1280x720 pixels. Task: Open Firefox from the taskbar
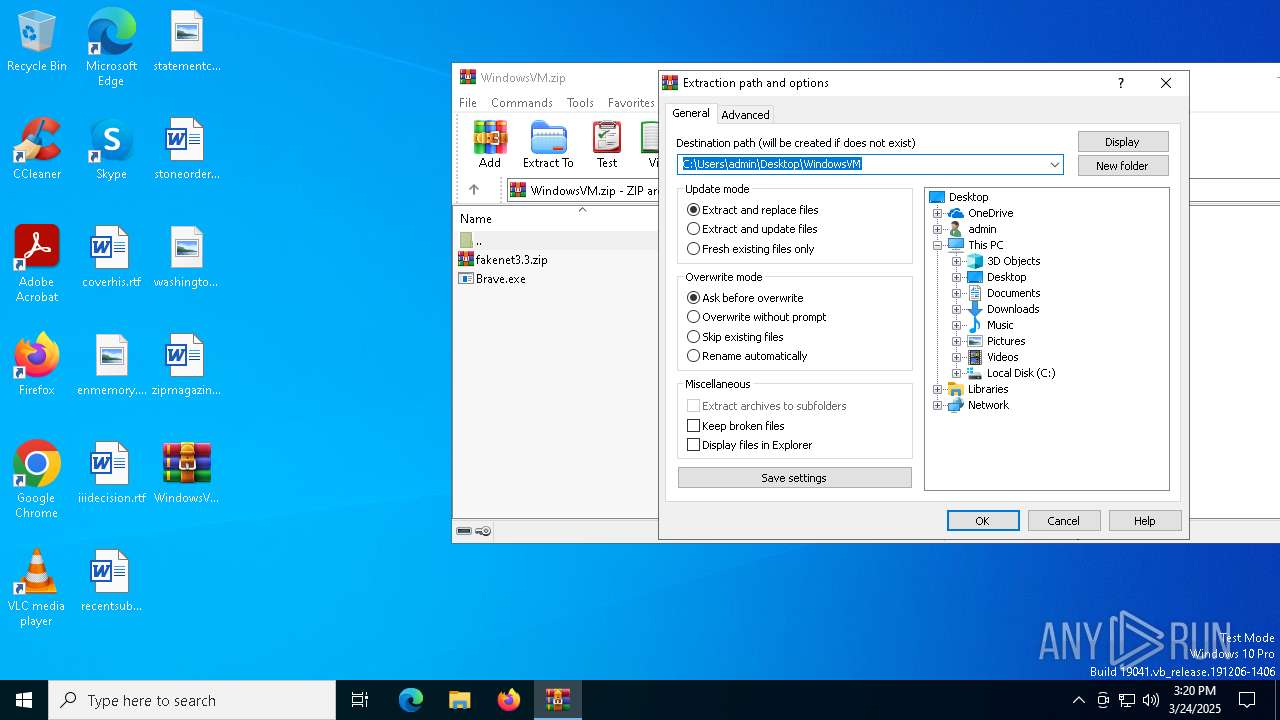click(509, 700)
